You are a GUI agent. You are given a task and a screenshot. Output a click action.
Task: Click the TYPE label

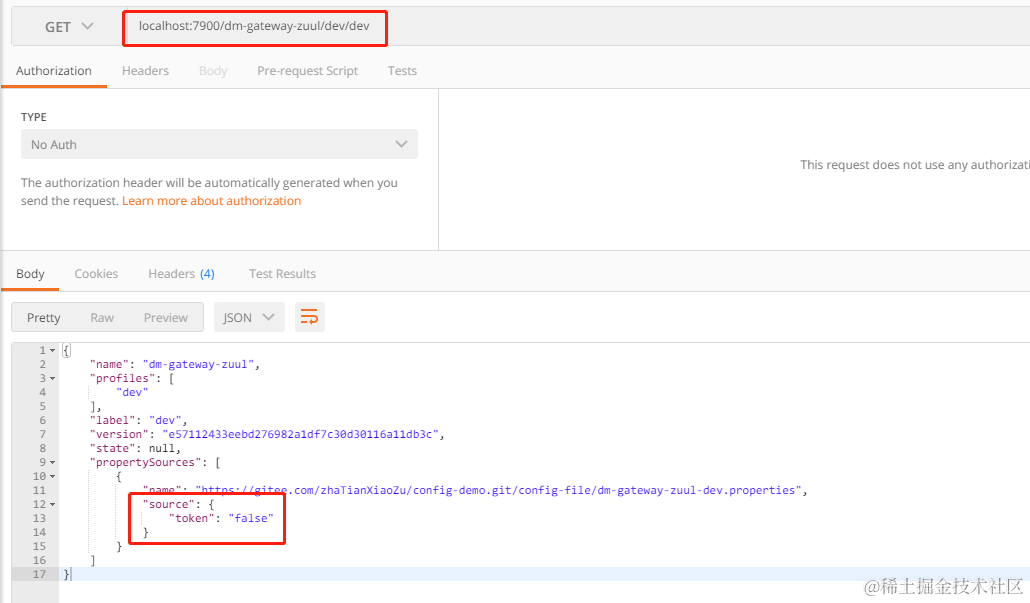34,117
